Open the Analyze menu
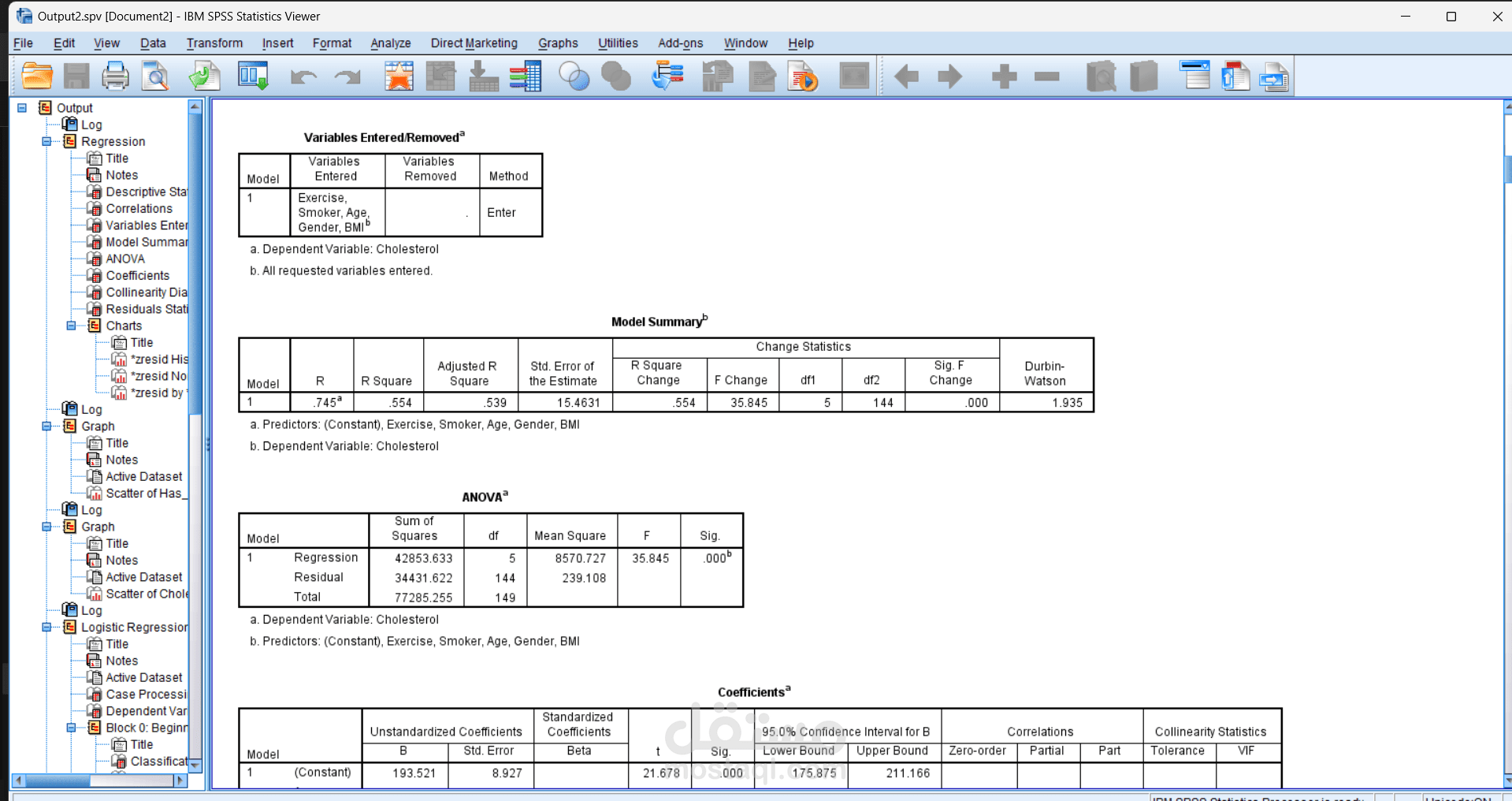 (x=391, y=43)
